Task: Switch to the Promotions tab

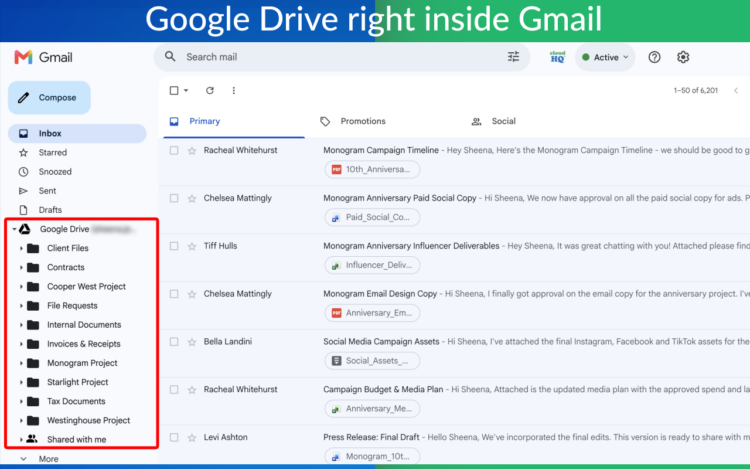Action: [353, 121]
